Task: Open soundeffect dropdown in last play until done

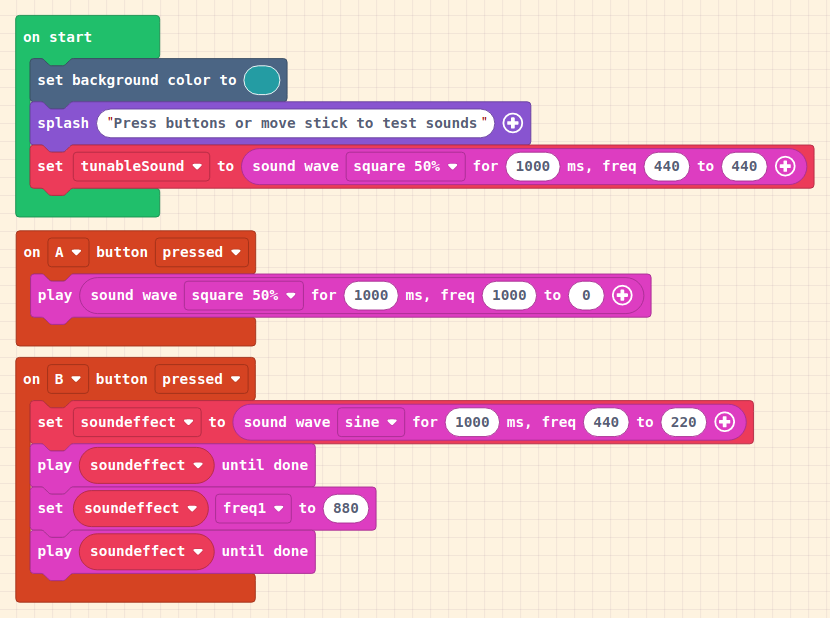Action: pos(147,551)
